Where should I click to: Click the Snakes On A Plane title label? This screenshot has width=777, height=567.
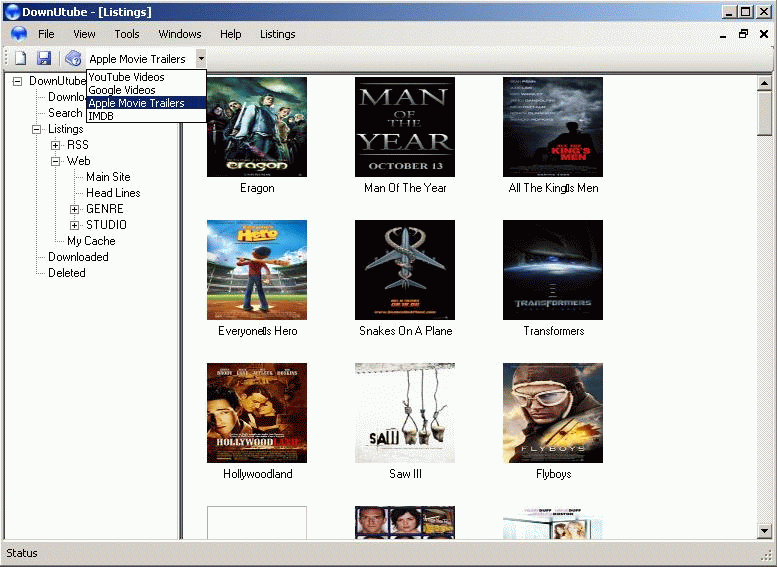click(x=406, y=331)
